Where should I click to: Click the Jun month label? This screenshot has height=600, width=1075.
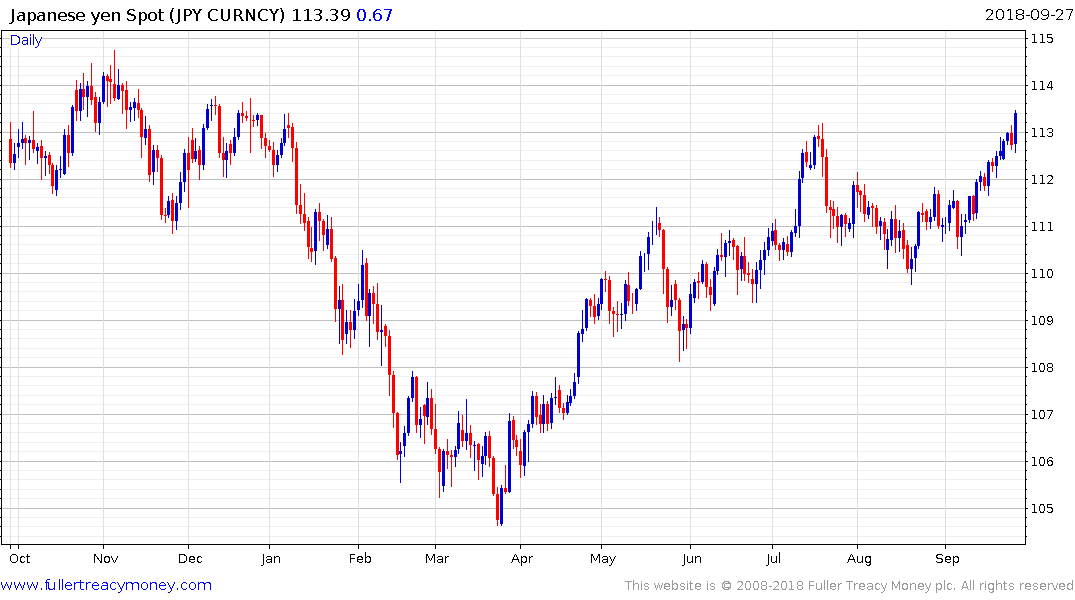[x=692, y=559]
